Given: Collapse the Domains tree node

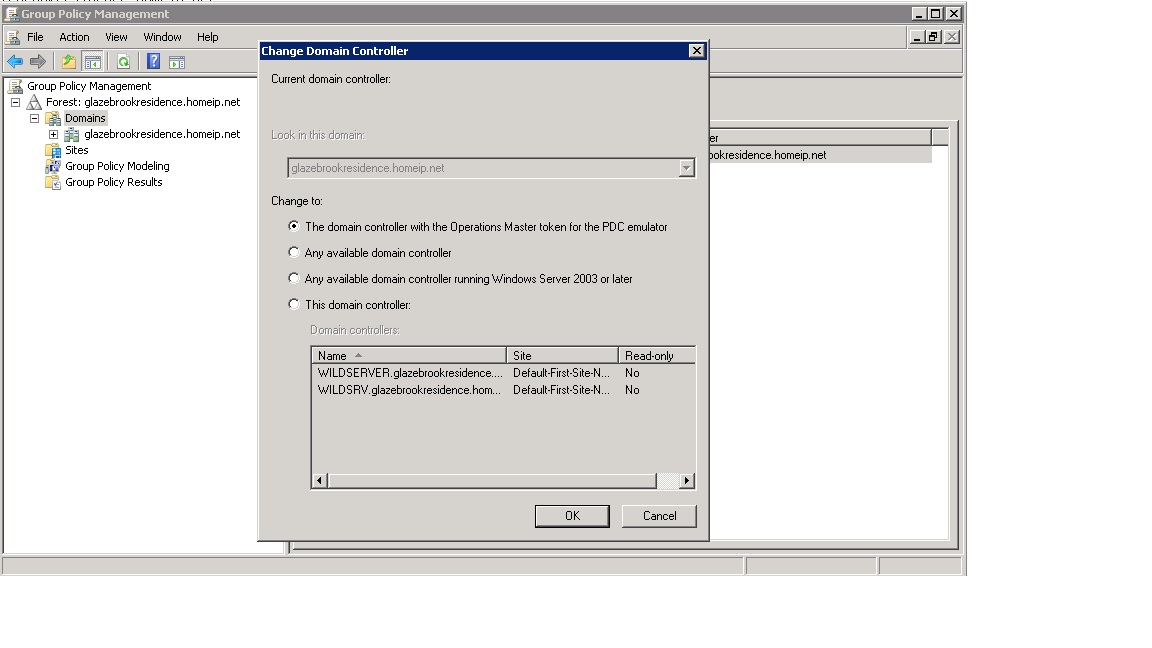Looking at the screenshot, I should pyautogui.click(x=33, y=118).
